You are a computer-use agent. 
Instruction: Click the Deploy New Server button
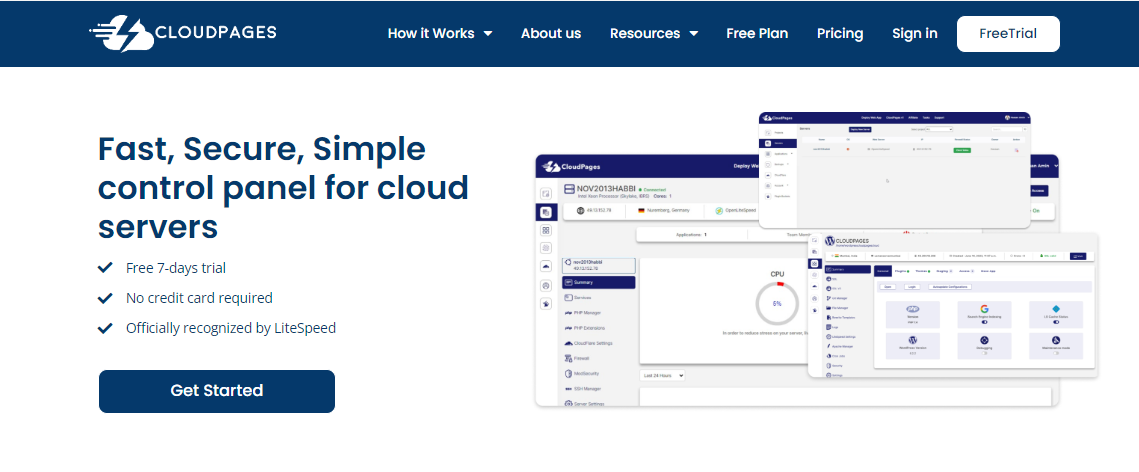click(x=860, y=129)
